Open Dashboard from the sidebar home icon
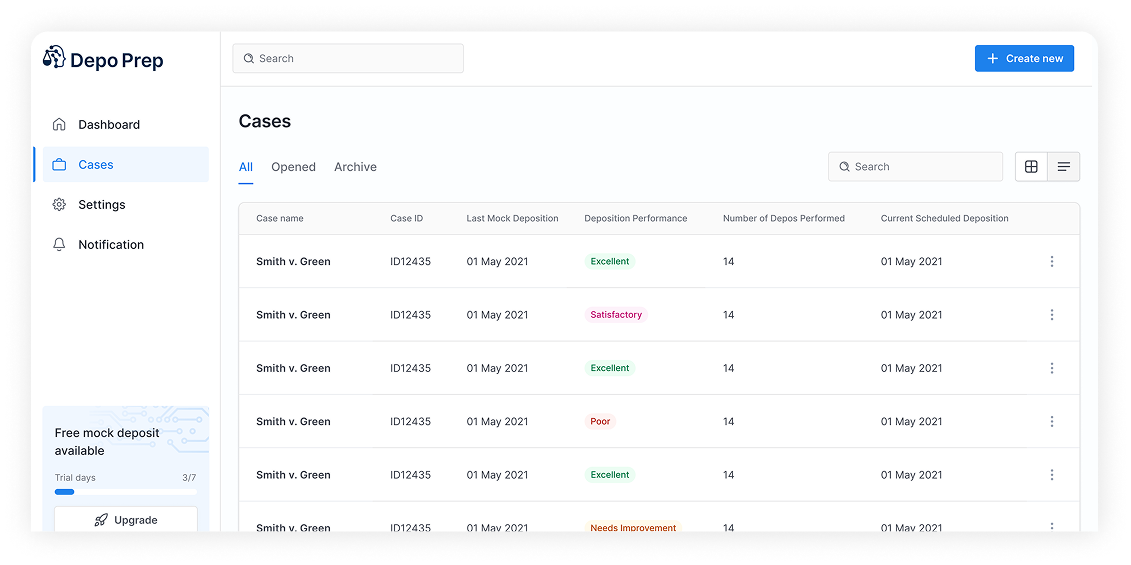This screenshot has width=1131, height=565. click(59, 125)
